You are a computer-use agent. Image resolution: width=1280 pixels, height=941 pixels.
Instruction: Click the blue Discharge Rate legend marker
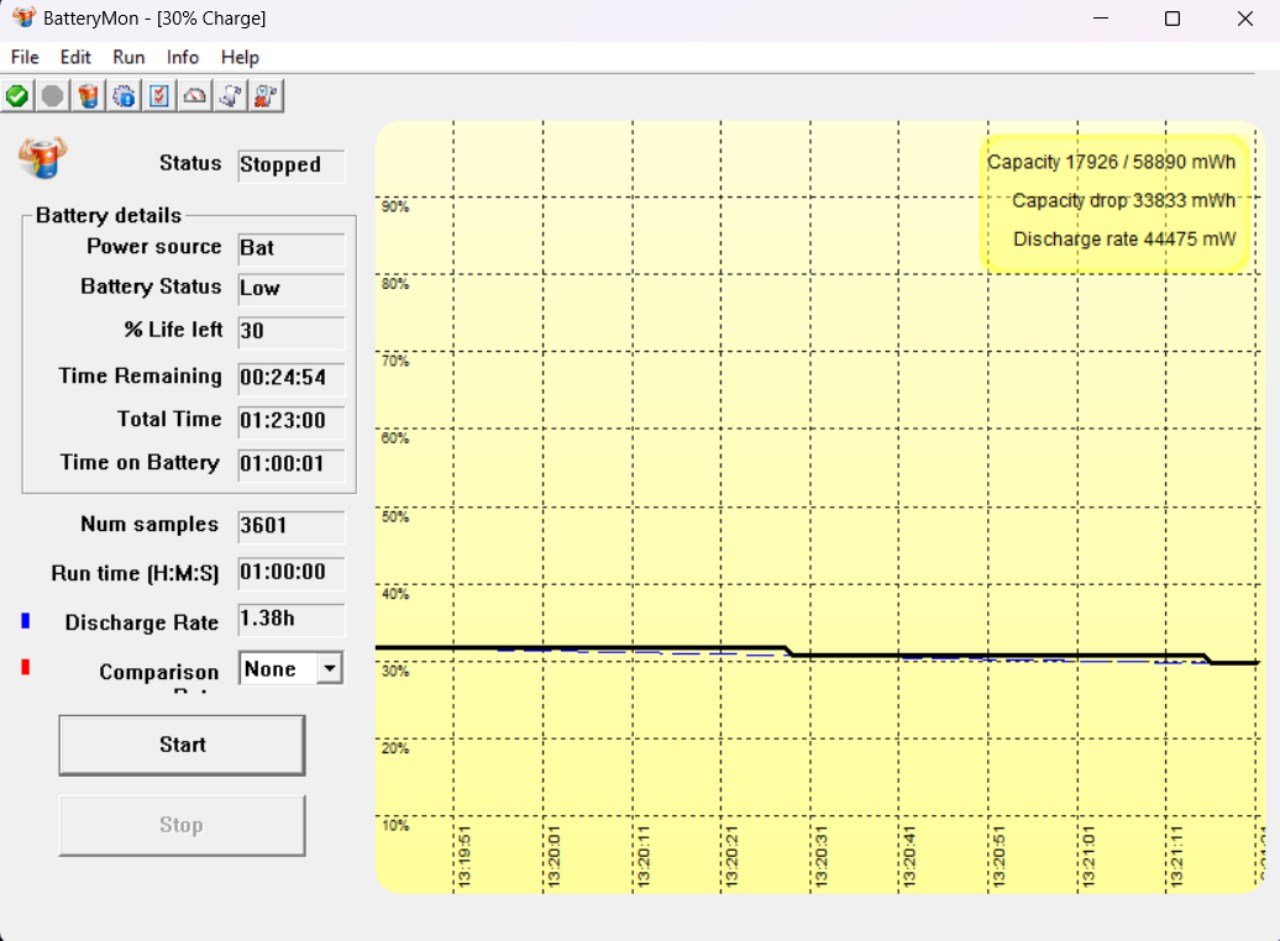25,621
